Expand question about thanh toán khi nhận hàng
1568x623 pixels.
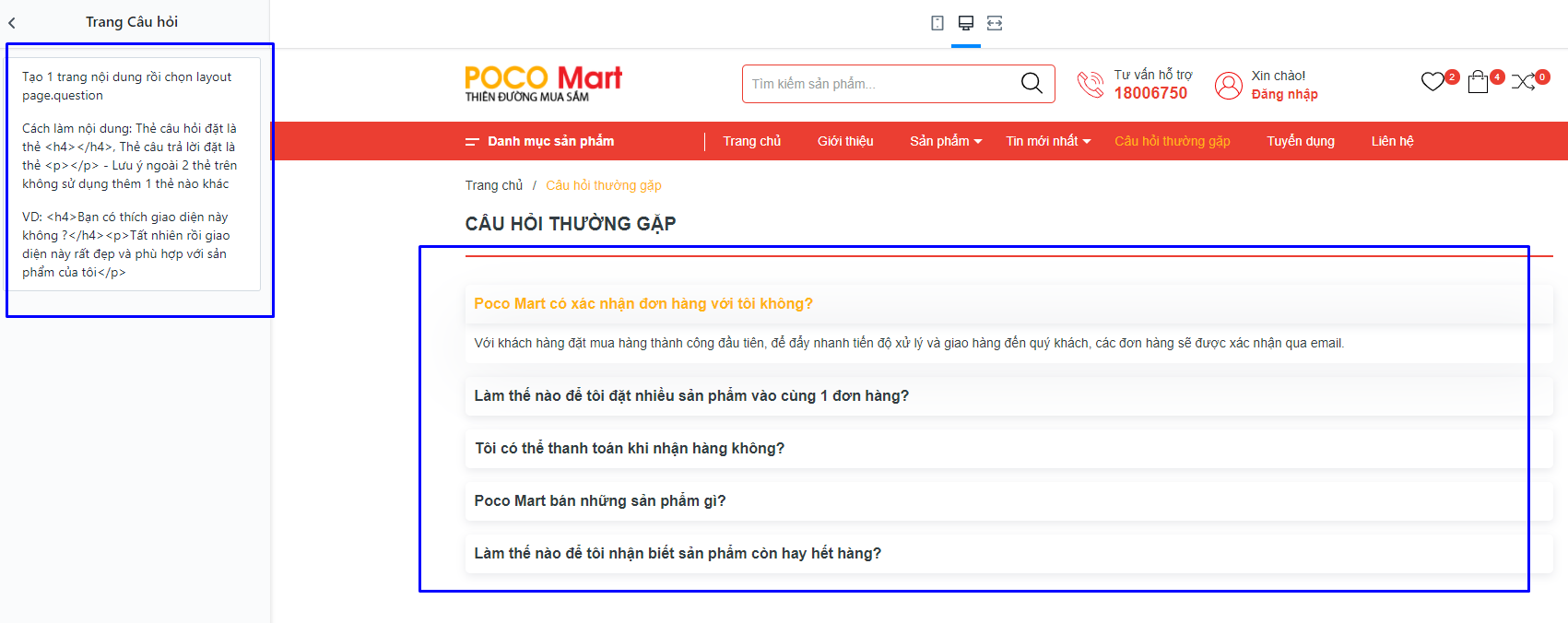pos(1008,449)
